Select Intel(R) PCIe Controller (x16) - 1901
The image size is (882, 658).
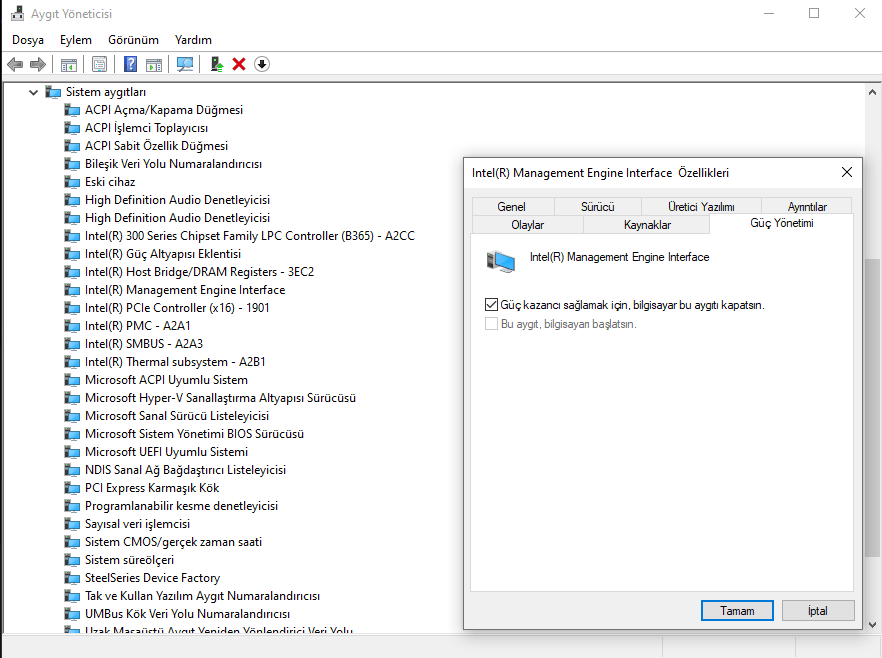coord(177,308)
